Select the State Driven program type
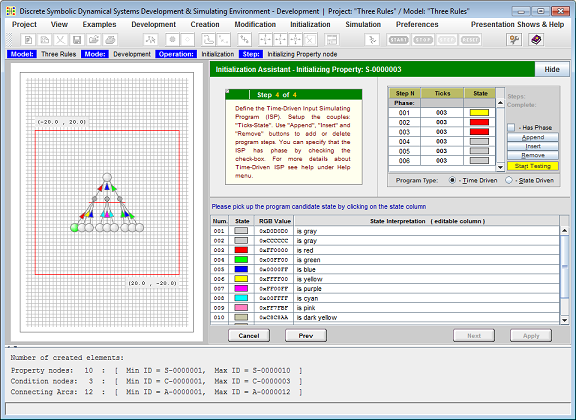The width and height of the screenshot is (576, 420). [509, 180]
